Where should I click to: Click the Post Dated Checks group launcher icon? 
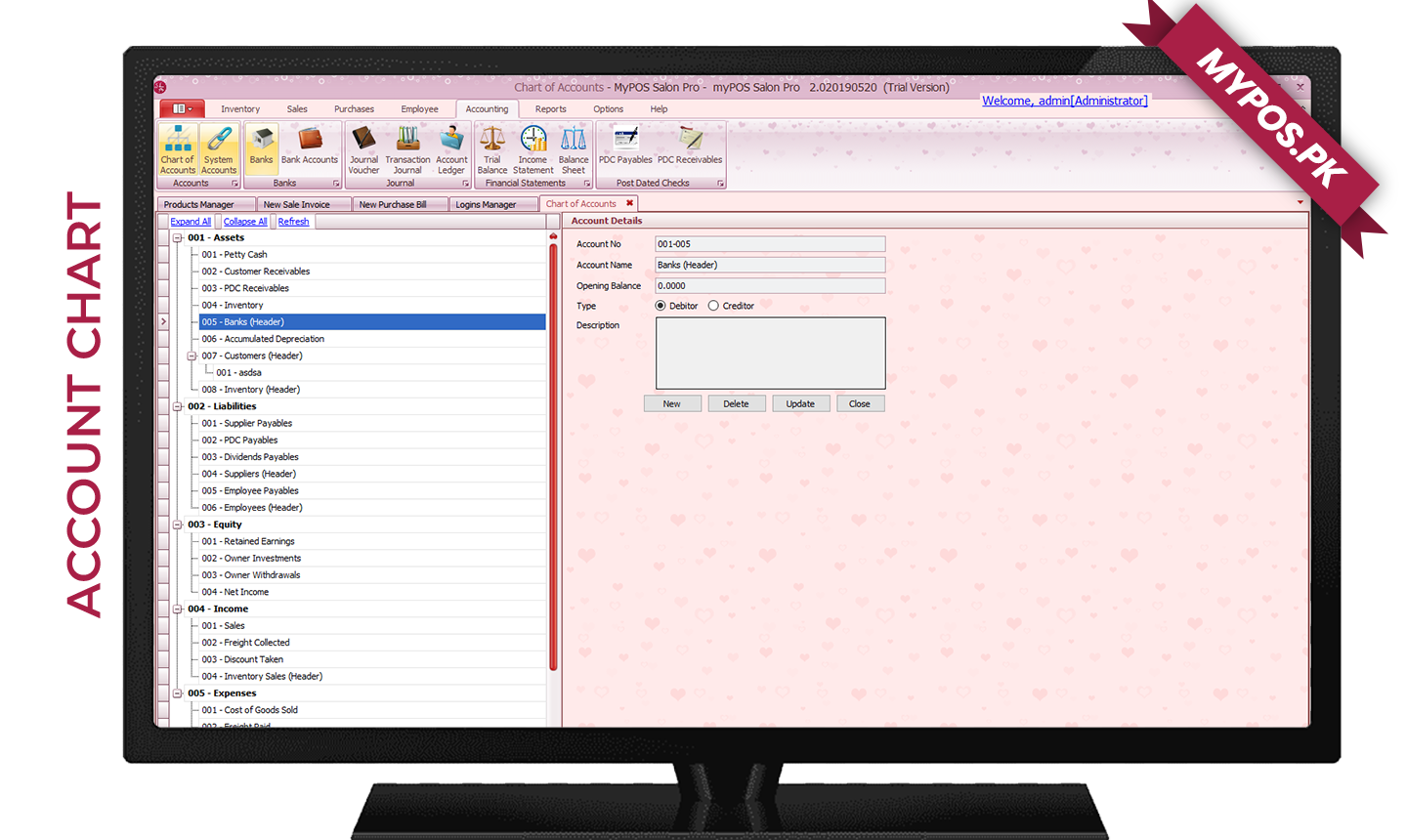click(721, 184)
